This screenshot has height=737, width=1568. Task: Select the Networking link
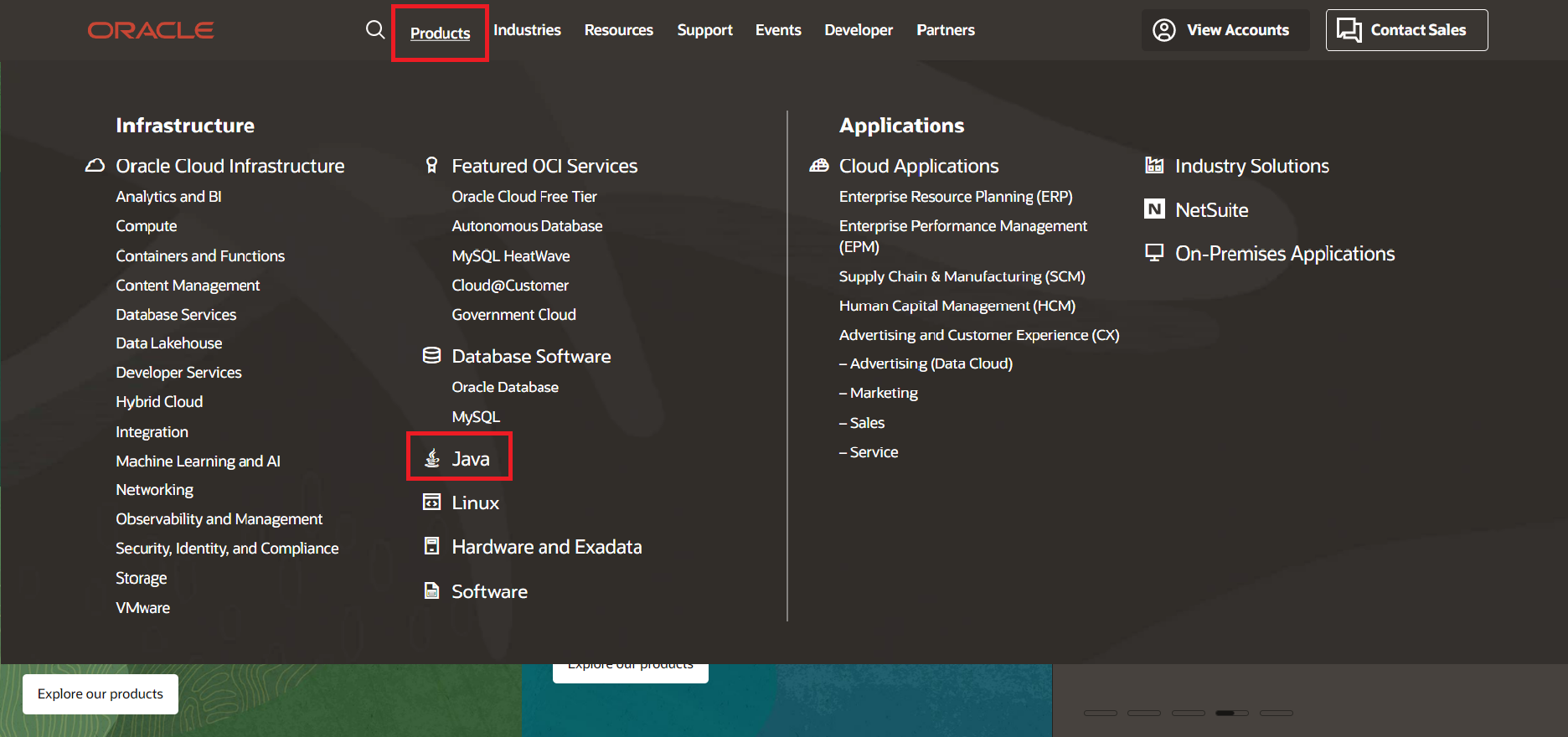coord(154,490)
